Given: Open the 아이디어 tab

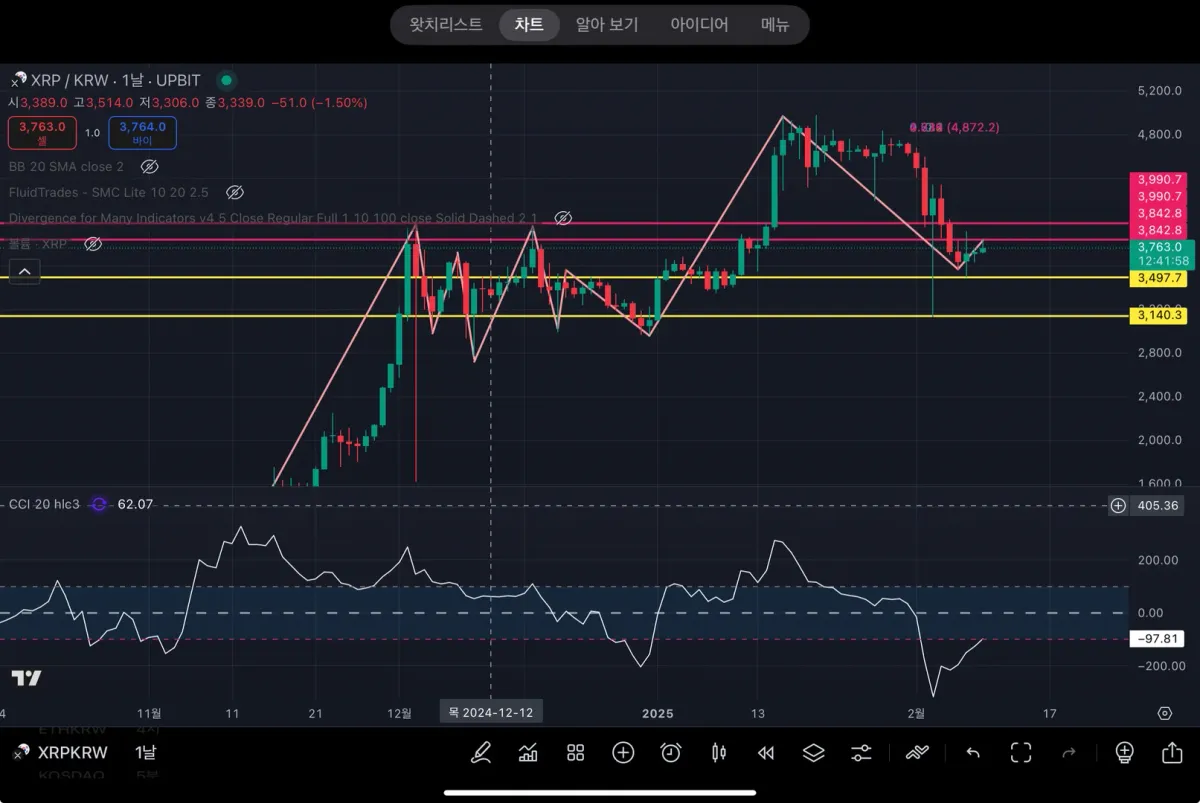Looking at the screenshot, I should click(x=699, y=25).
